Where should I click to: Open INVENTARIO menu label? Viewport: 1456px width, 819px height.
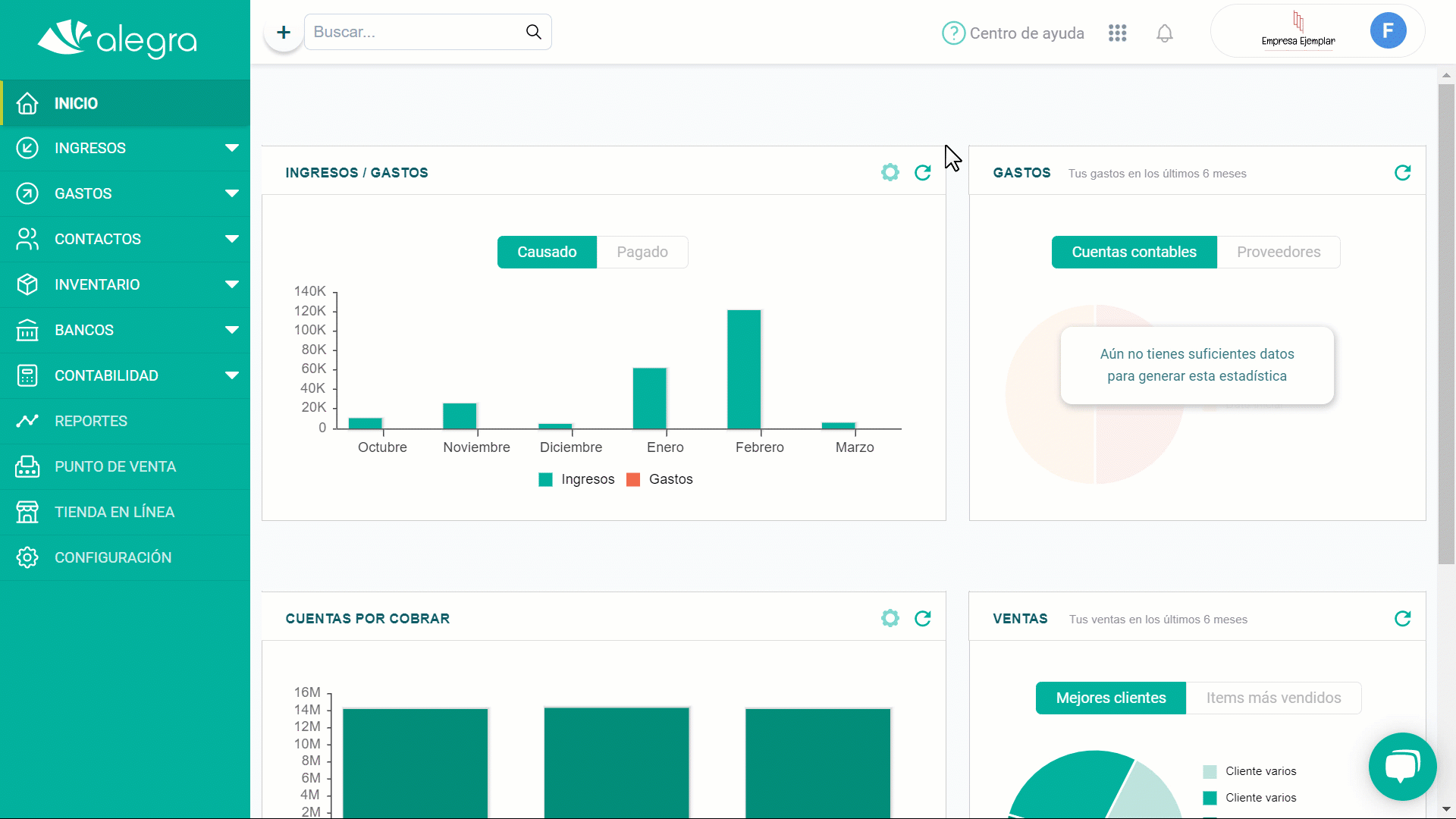coord(97,284)
